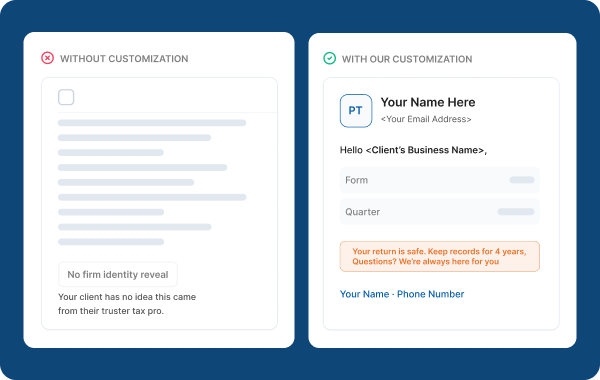Click the Hello <Client's Business Name> greeting
The width and height of the screenshot is (600, 380).
(x=413, y=150)
